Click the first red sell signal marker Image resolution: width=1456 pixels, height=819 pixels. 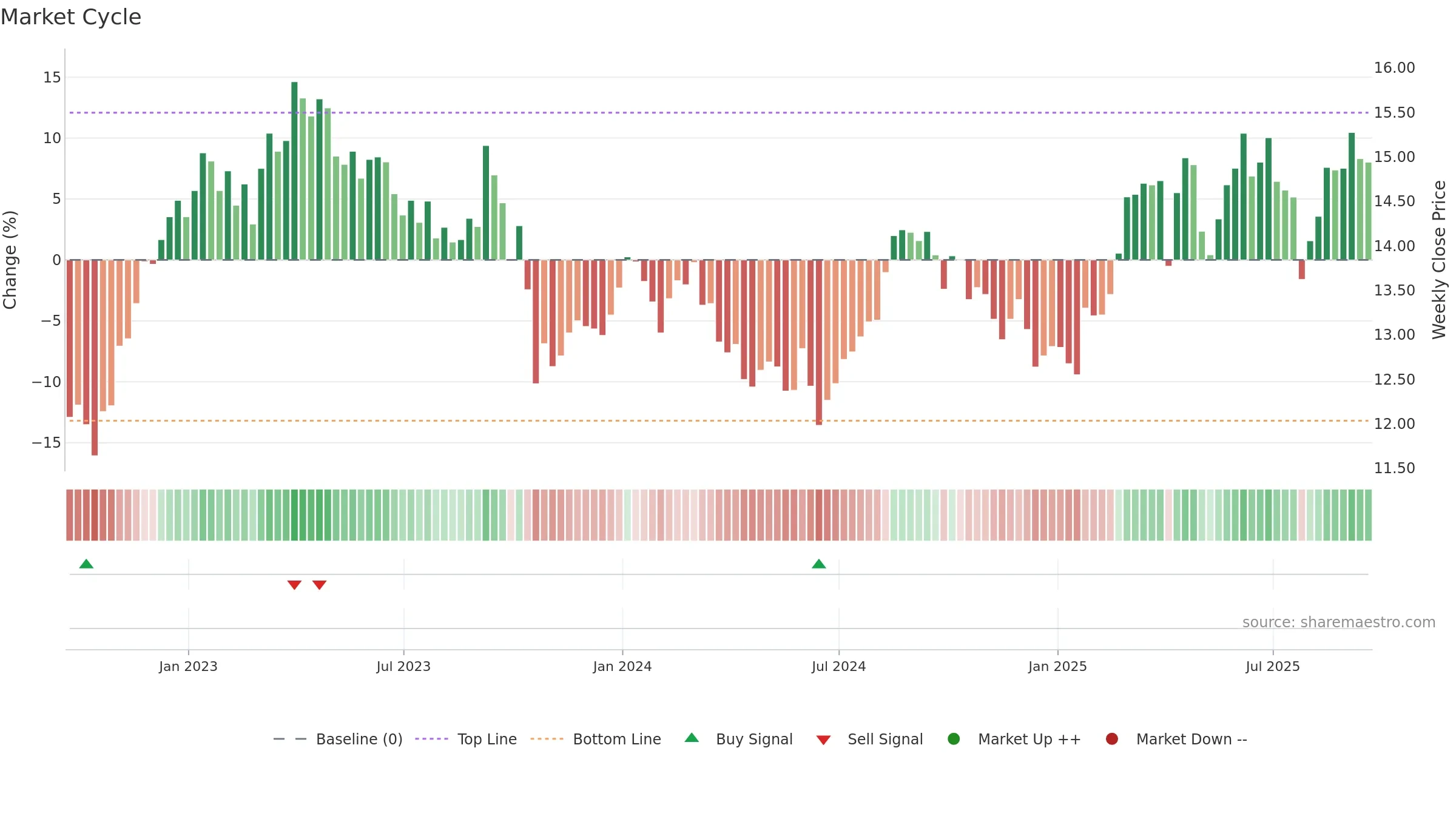click(294, 585)
